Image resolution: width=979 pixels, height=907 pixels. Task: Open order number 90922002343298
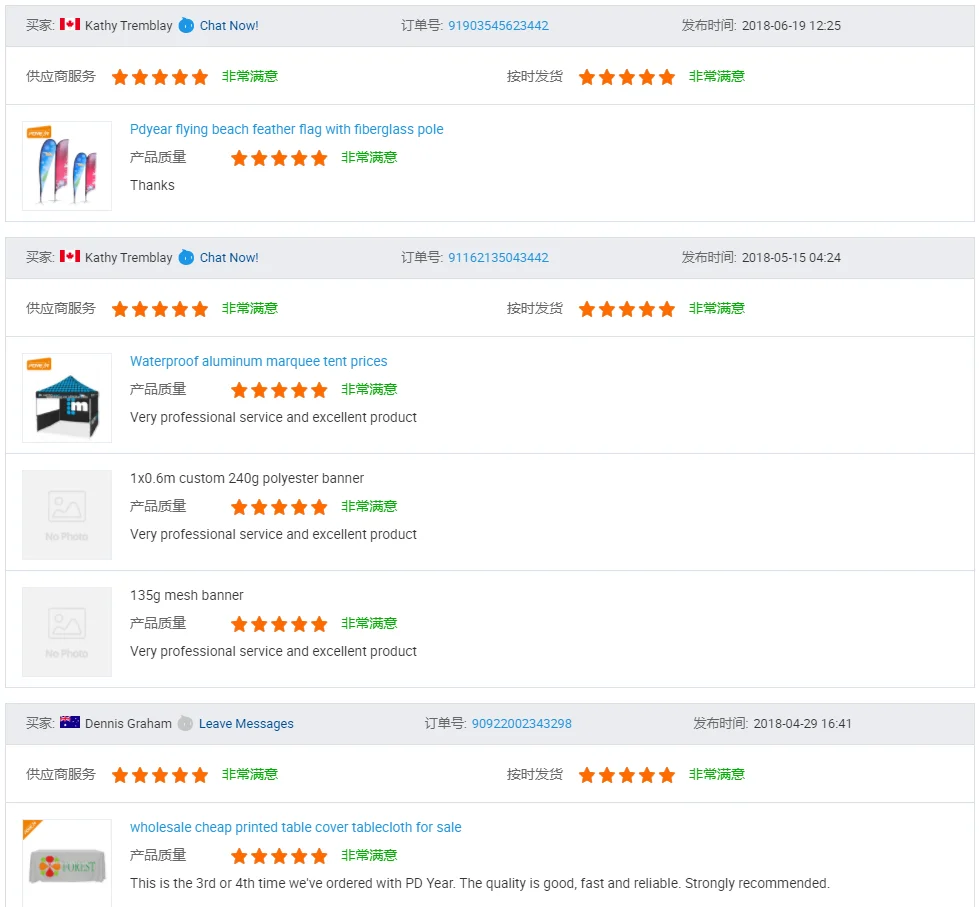click(521, 724)
